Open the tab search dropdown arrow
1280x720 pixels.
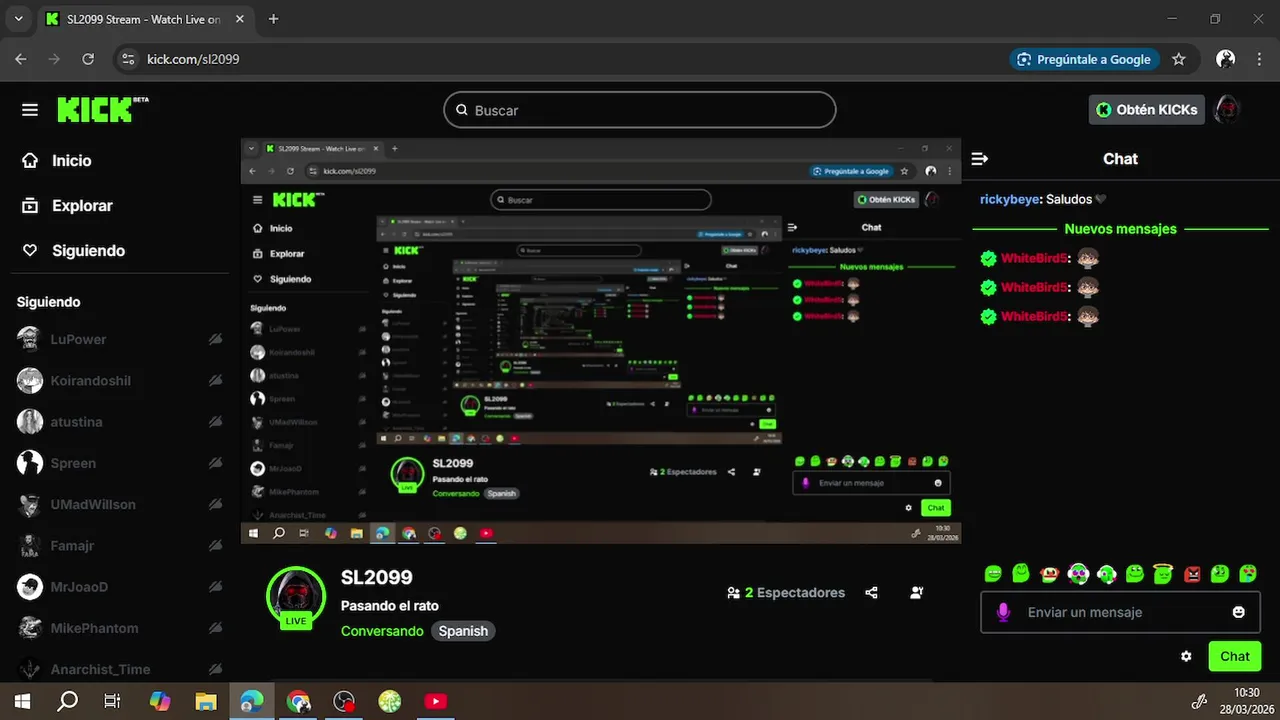tap(20, 19)
